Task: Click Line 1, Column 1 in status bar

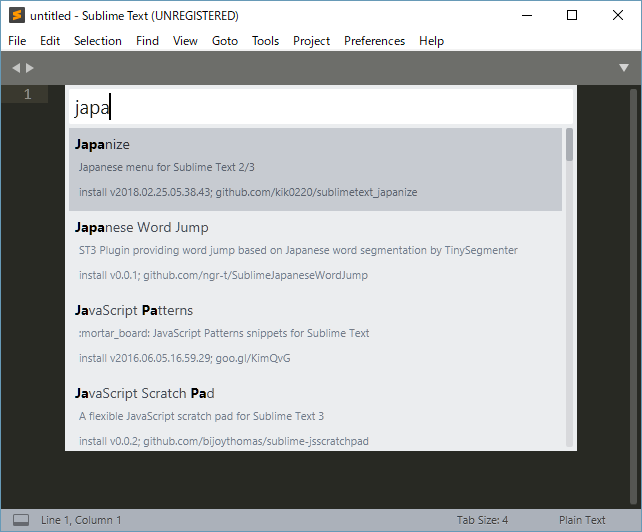Action: (x=81, y=520)
